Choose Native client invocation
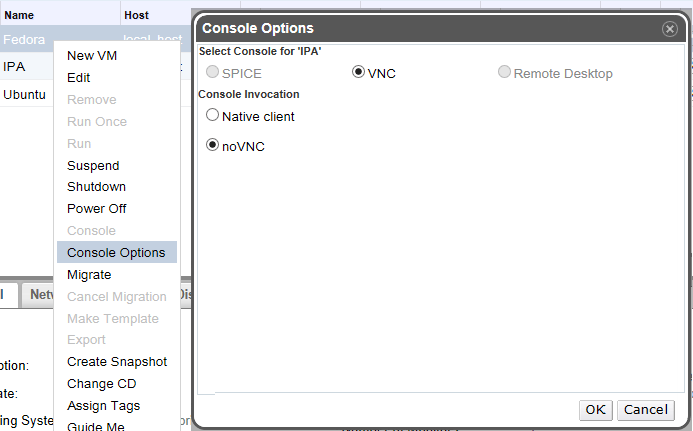 coord(212,116)
